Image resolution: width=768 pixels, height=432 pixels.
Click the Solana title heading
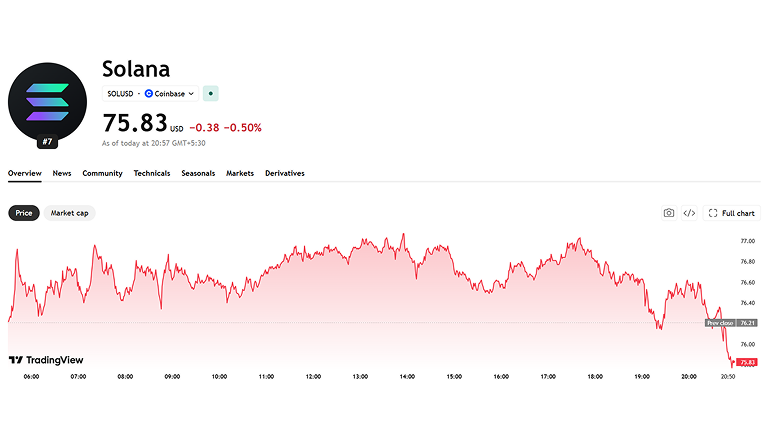[136, 69]
